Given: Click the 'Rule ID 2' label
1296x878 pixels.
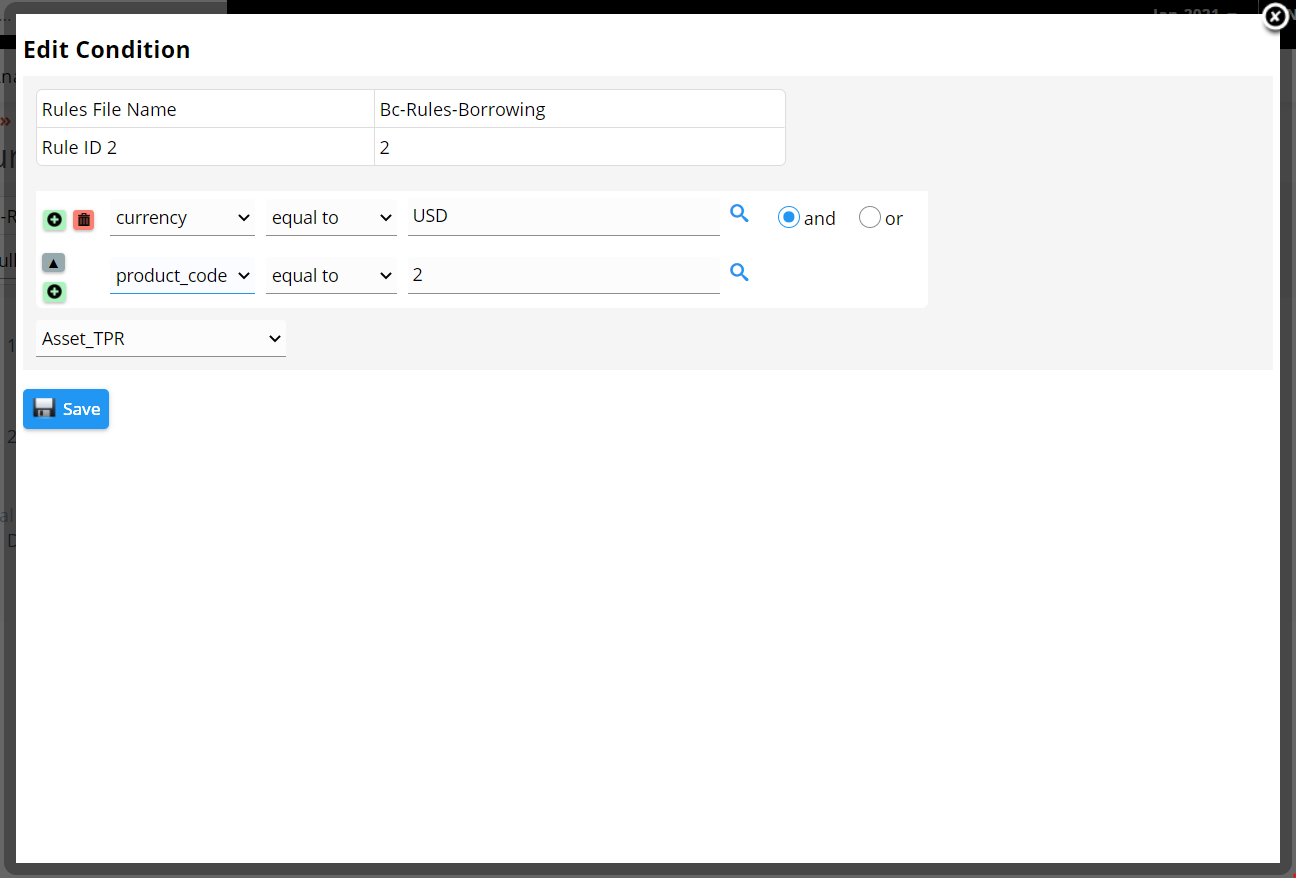Looking at the screenshot, I should tap(80, 148).
